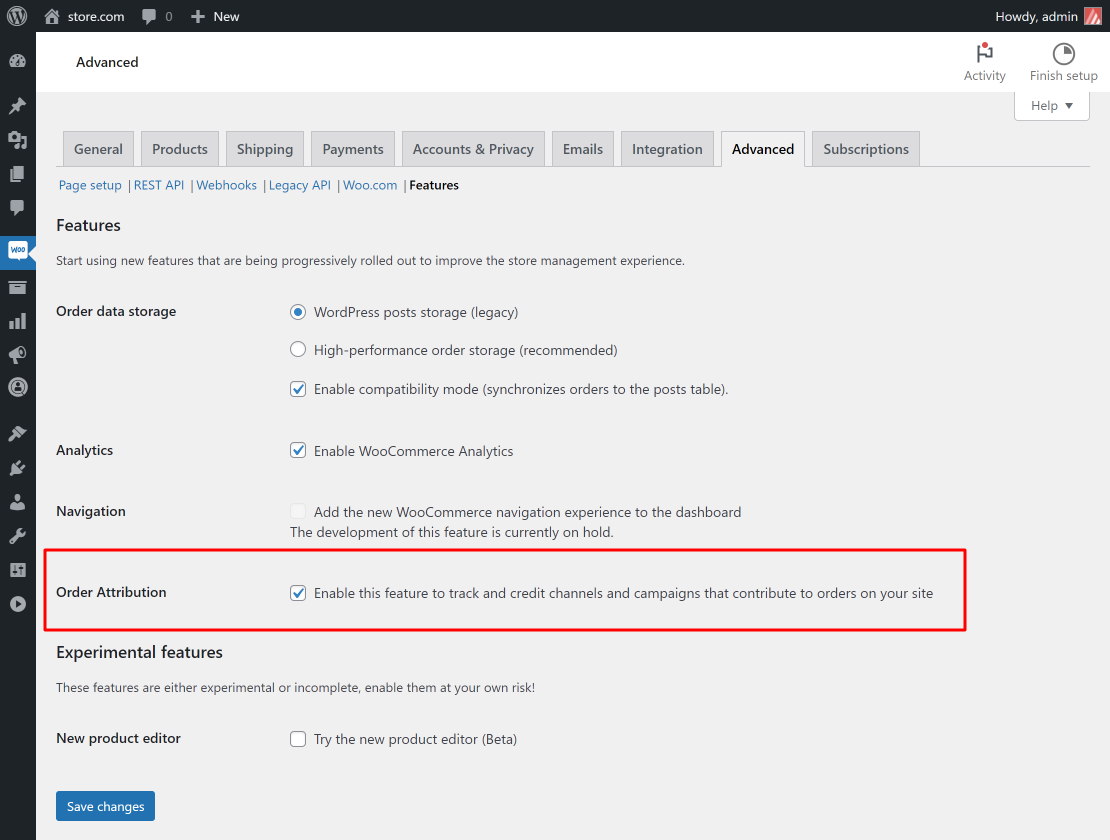The height and width of the screenshot is (840, 1110).
Task: Switch to the Emails tab
Action: [583, 149]
